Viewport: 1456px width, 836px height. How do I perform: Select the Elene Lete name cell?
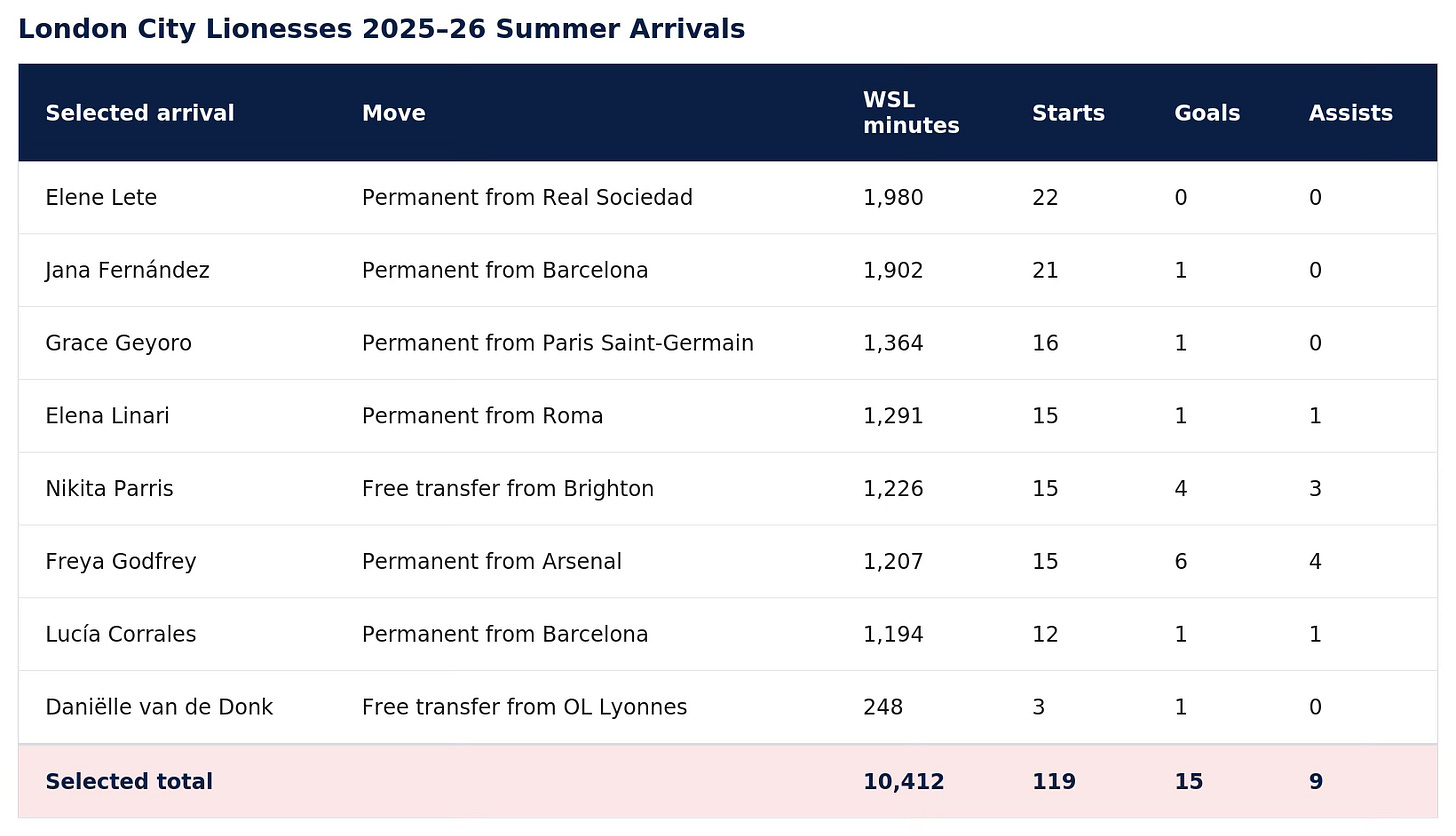[x=101, y=198]
